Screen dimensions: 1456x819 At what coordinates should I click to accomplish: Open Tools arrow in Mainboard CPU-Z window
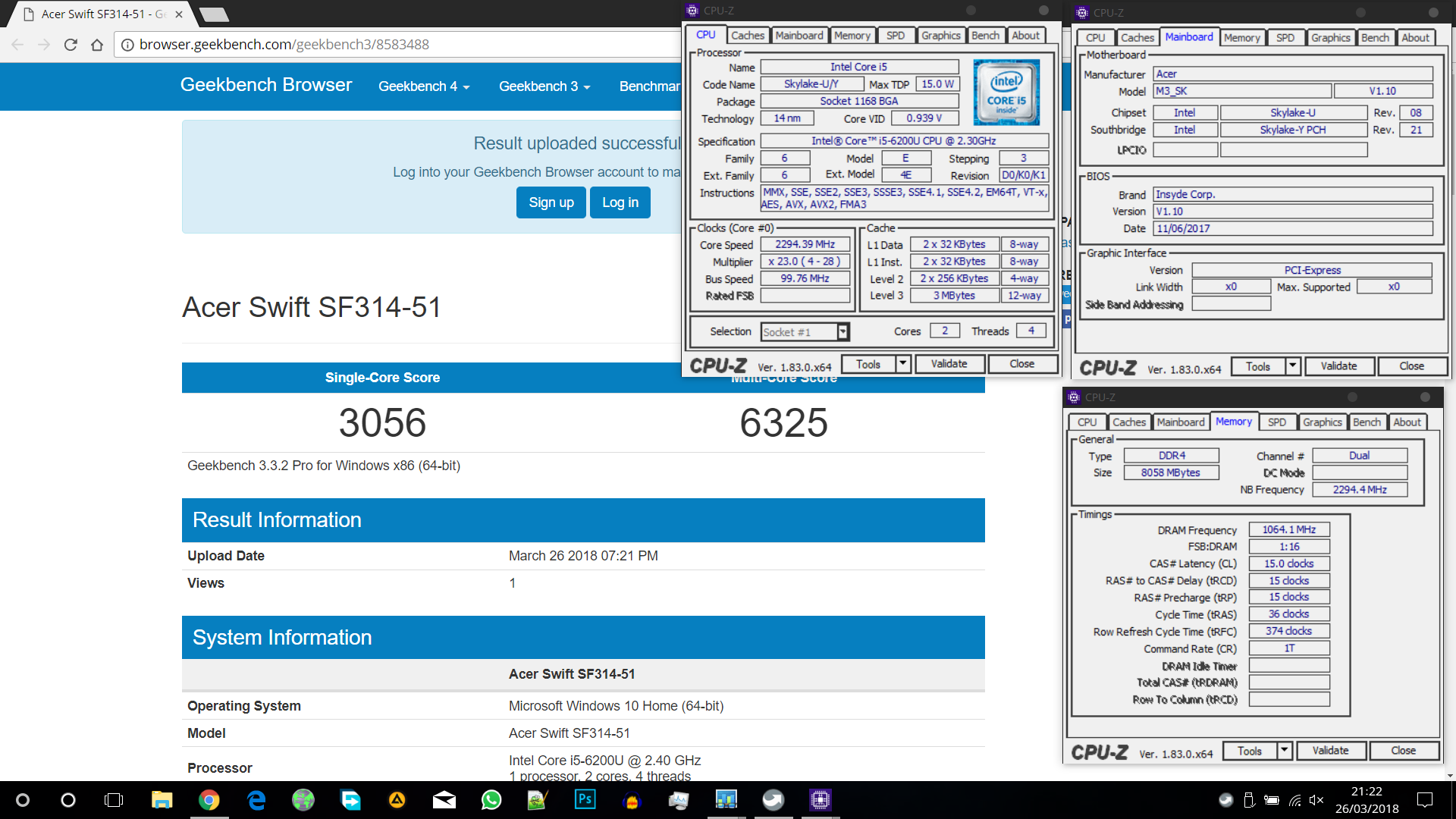click(1292, 366)
